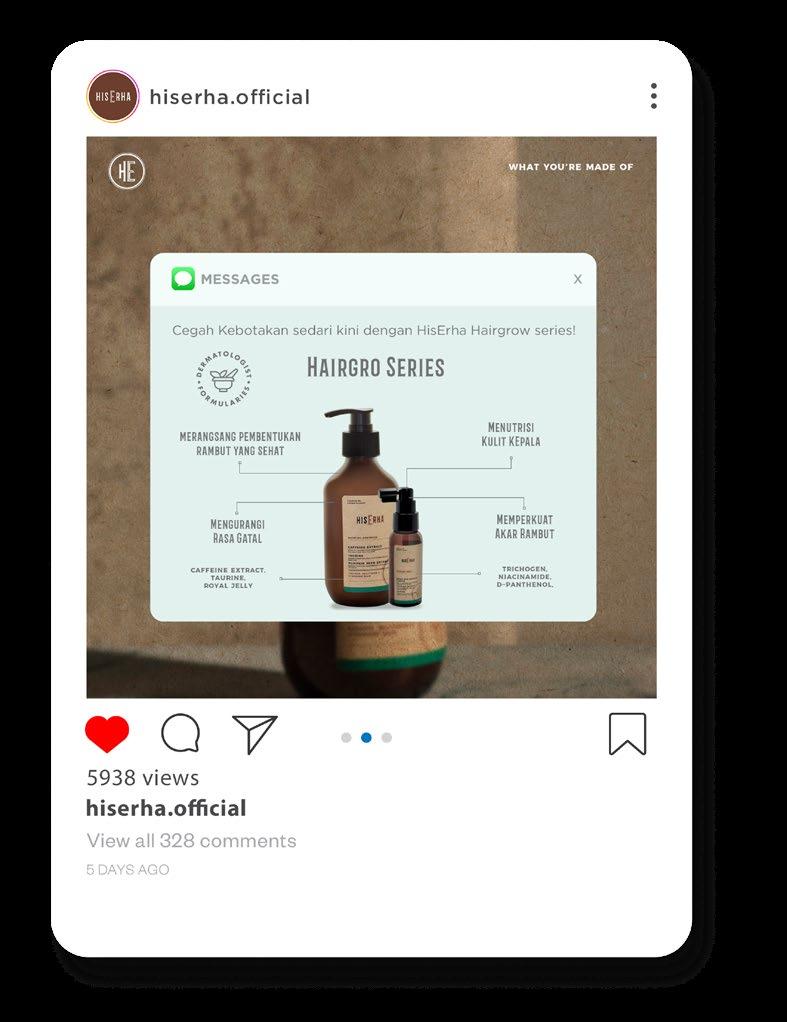Click the Hairgro Series title
787x1022 pixels.
coord(376,368)
